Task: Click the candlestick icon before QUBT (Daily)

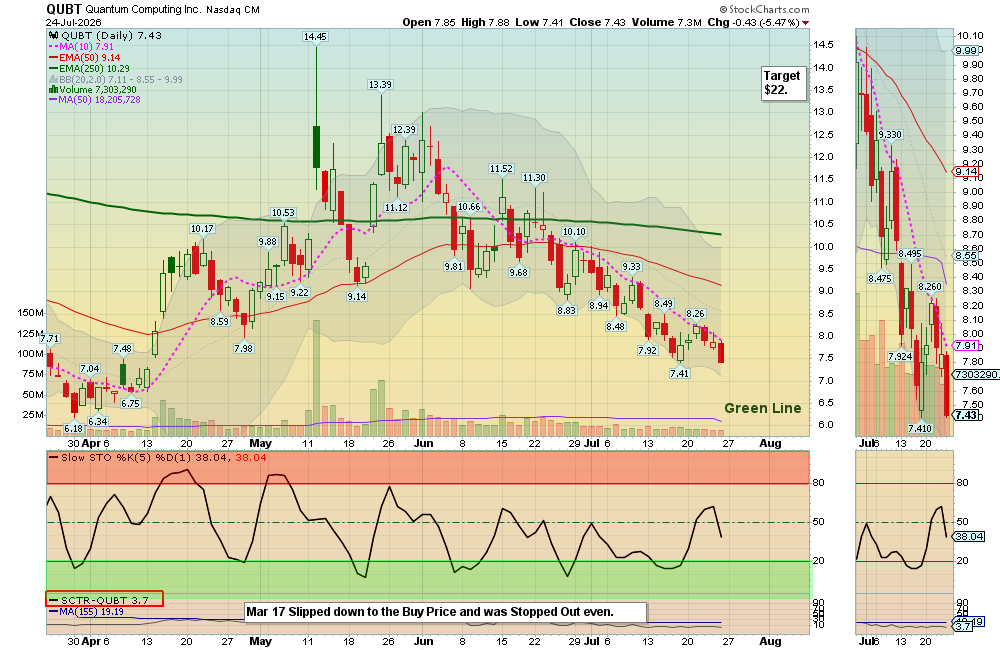Action: [54, 36]
